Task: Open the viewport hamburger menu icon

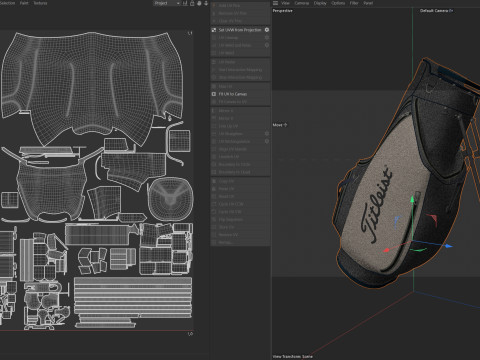Action: point(275,3)
